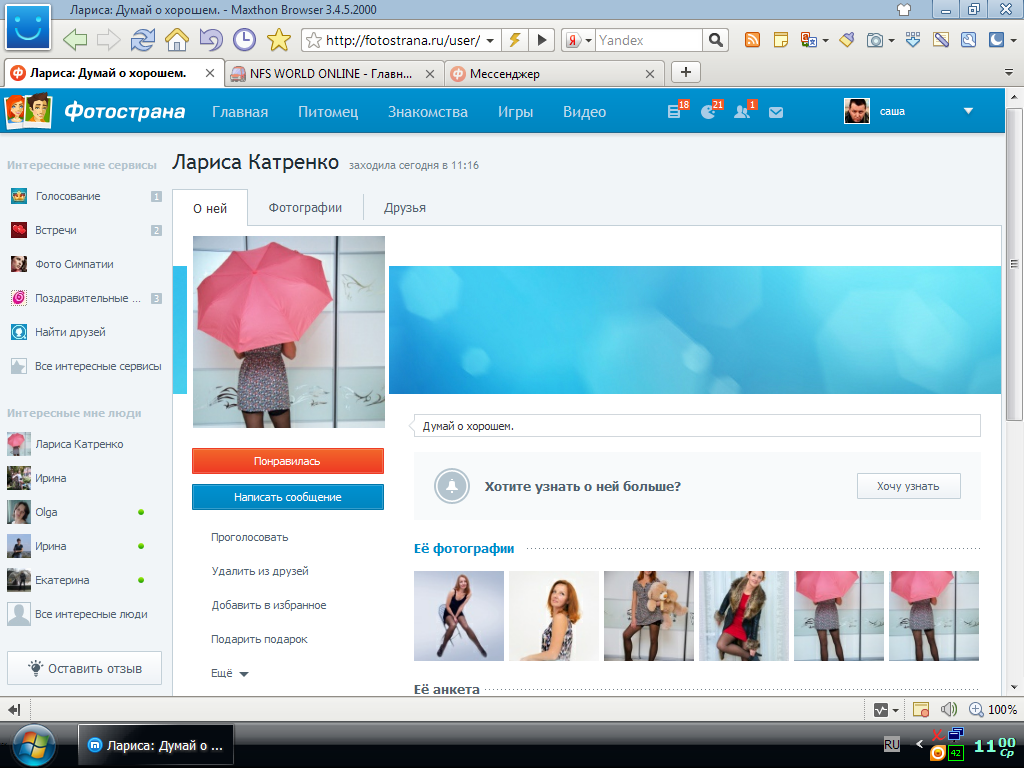Open the first photo thumbnail in Её фотографии
Screen dimensions: 1024x768
coord(458,616)
